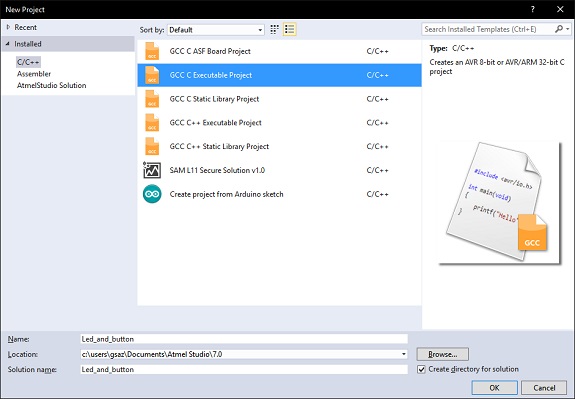Click the GCC C++ Executable Project icon

pos(152,122)
